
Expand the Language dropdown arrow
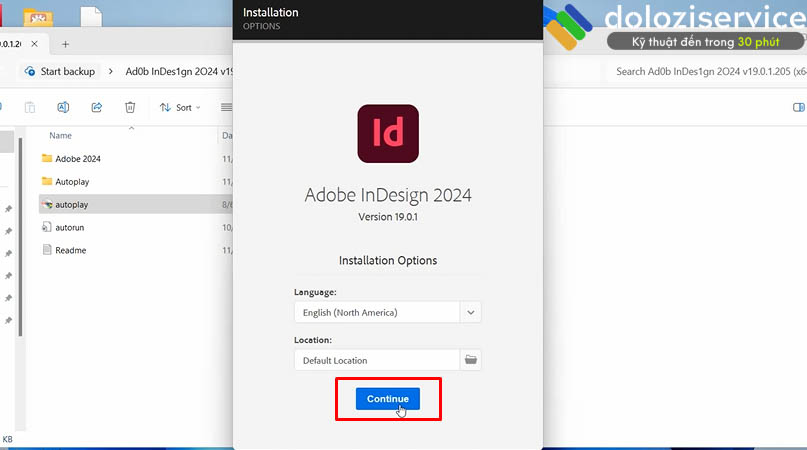[x=470, y=312]
